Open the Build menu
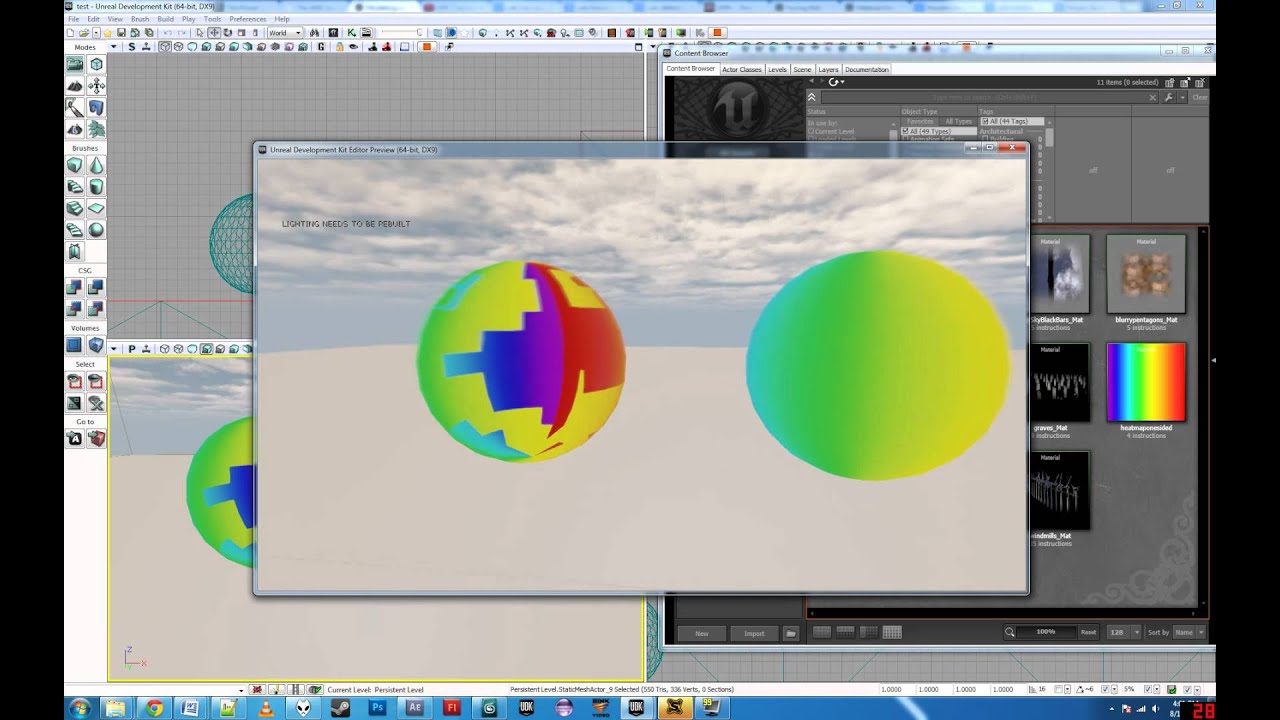 [165, 19]
